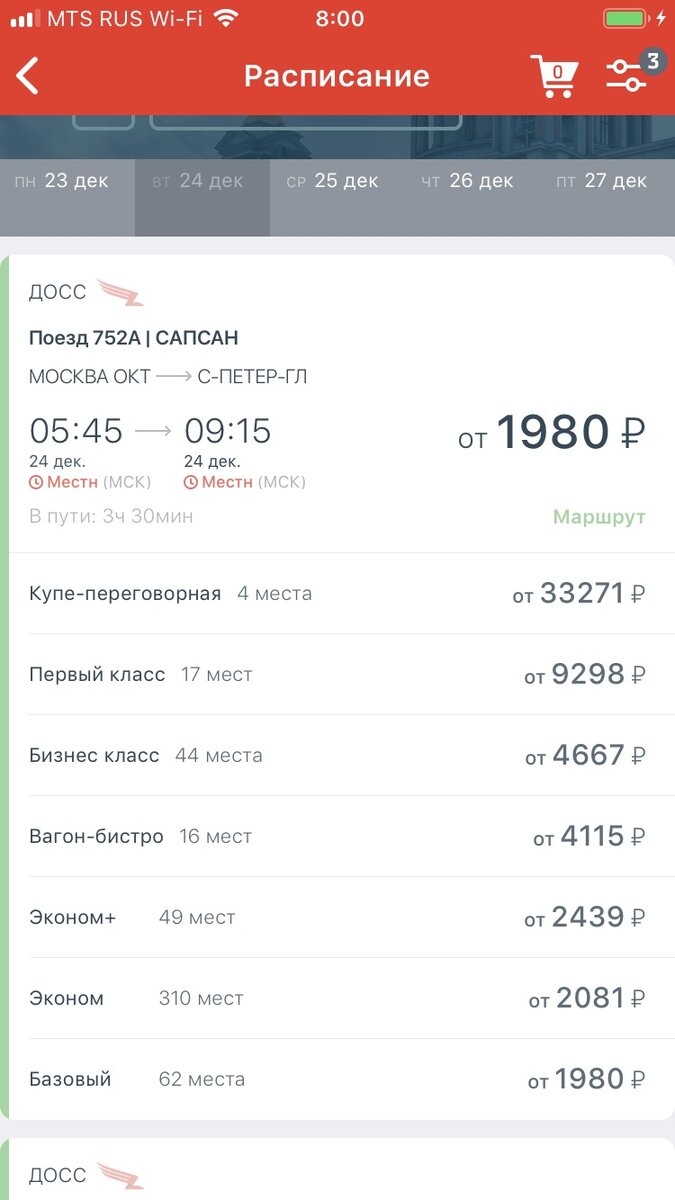Select the Вагон-бистро seating option

(x=337, y=836)
